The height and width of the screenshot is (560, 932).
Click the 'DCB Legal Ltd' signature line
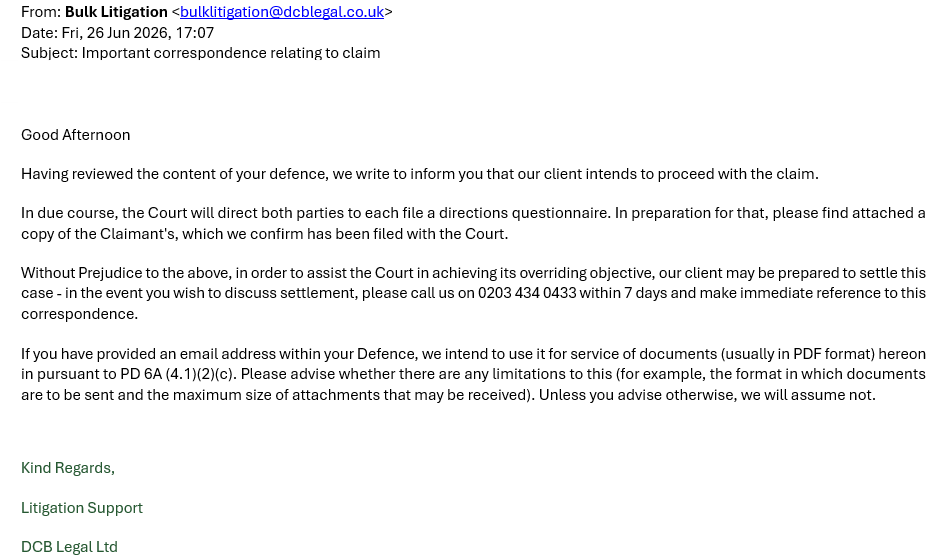(70, 547)
